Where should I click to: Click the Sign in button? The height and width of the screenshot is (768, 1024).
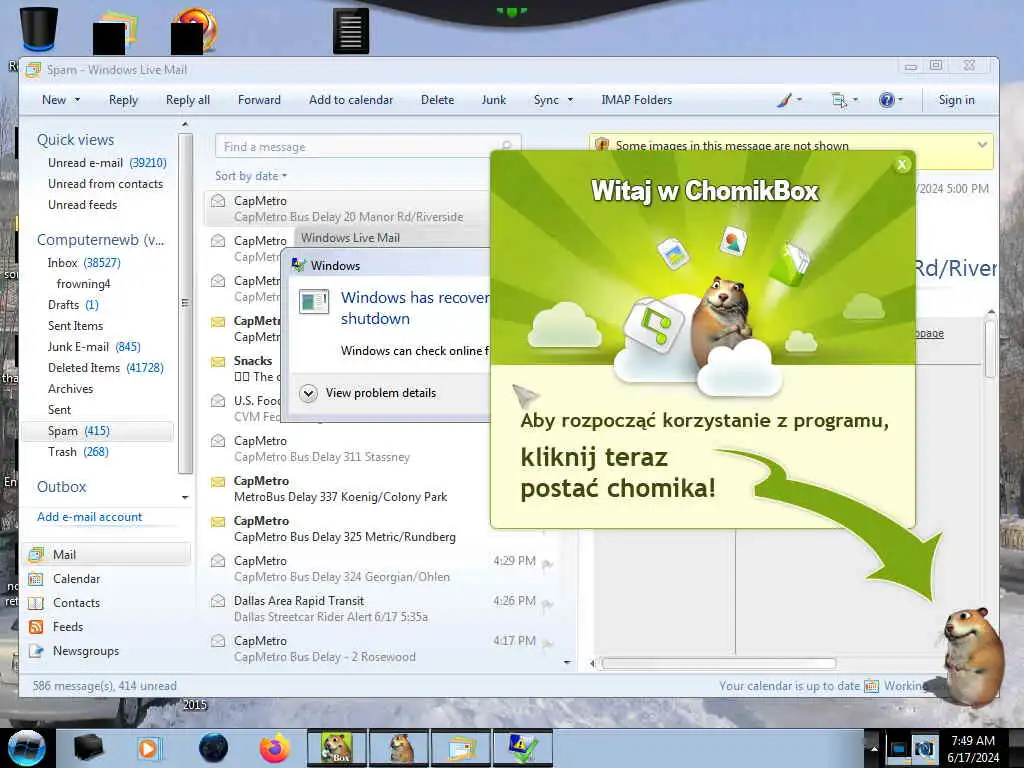click(957, 100)
